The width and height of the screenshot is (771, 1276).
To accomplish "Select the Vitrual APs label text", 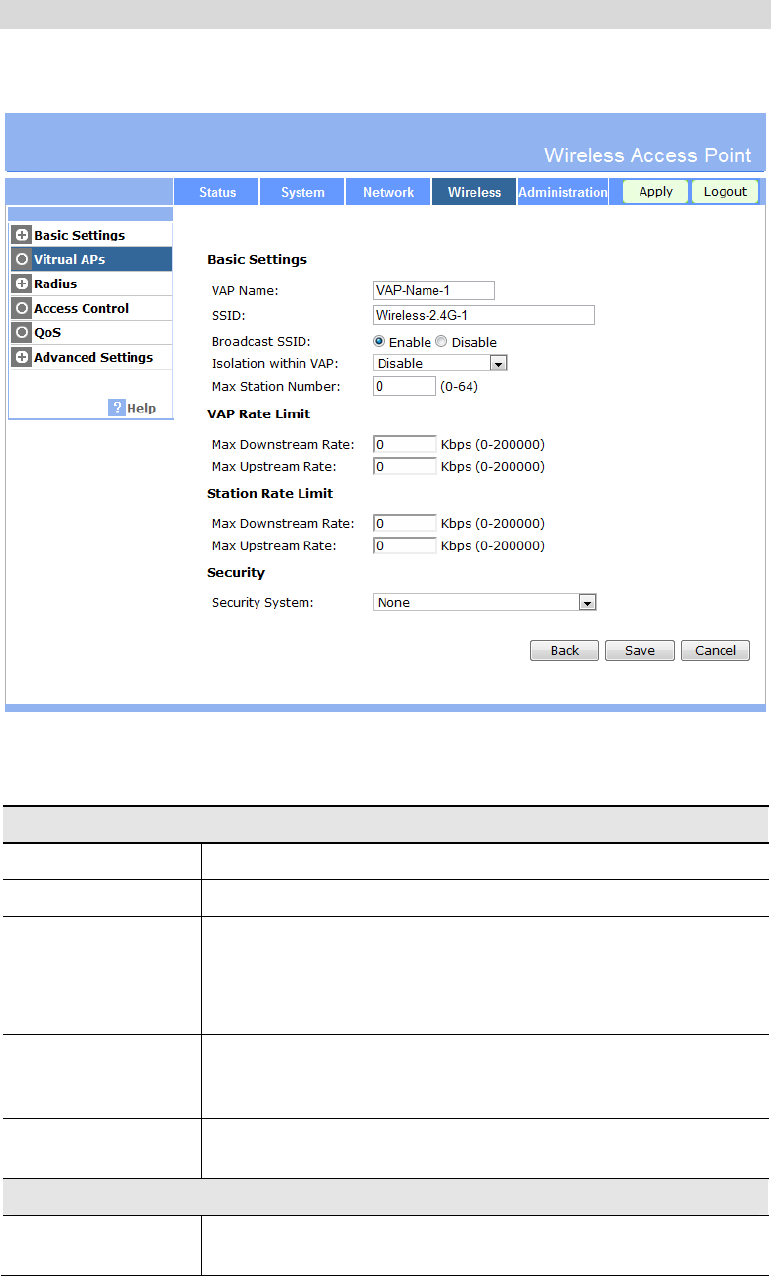I will tap(69, 259).
